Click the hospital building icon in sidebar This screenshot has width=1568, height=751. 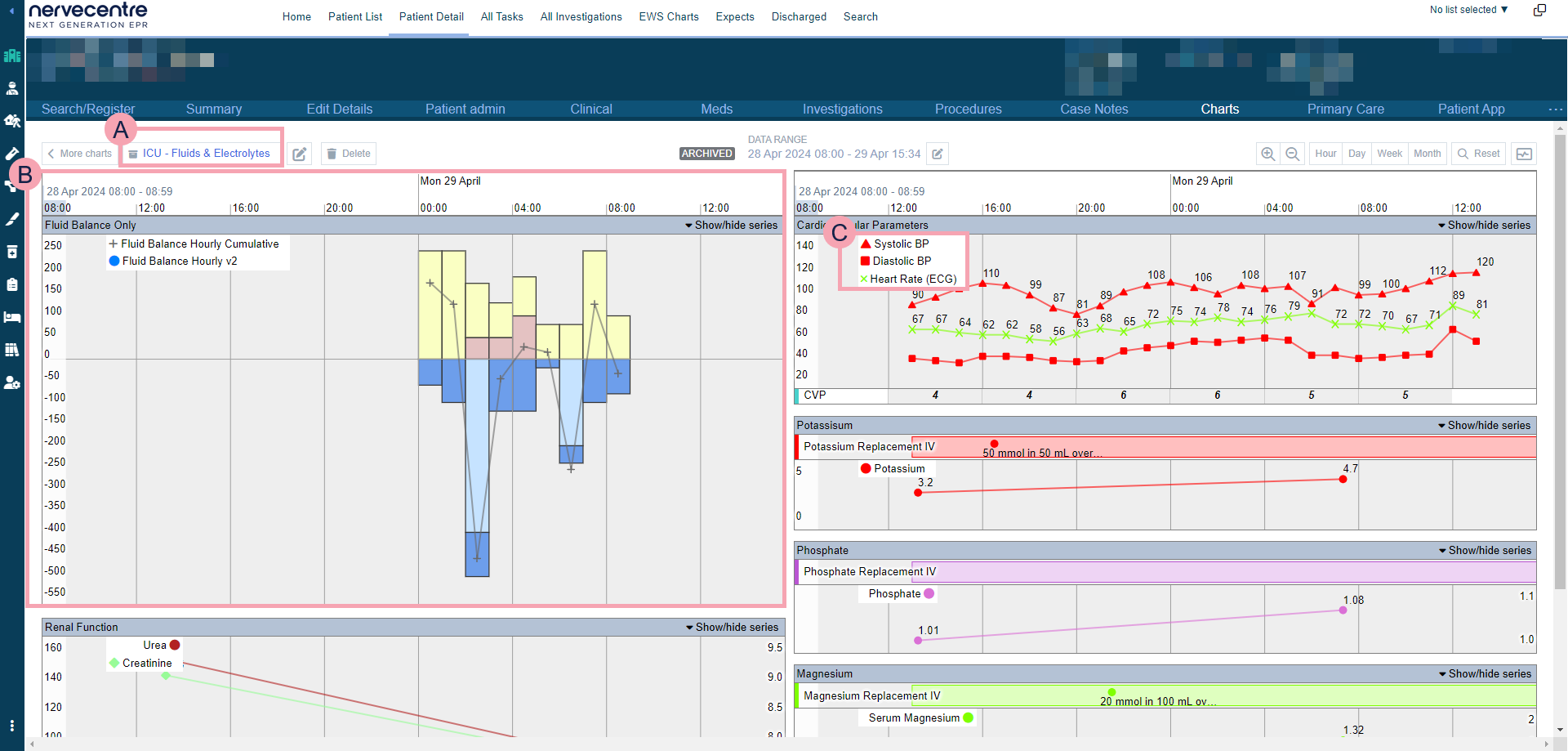click(12, 56)
